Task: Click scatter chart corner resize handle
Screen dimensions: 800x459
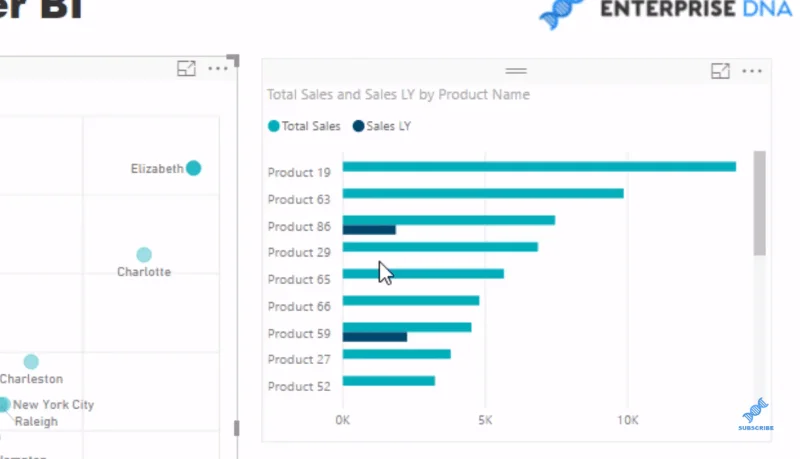Action: pyautogui.click(x=234, y=61)
